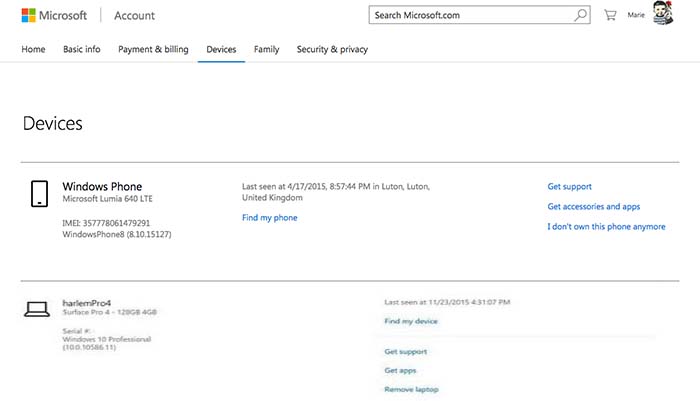Select the Devices tab
This screenshot has width=700, height=401.
click(x=221, y=49)
